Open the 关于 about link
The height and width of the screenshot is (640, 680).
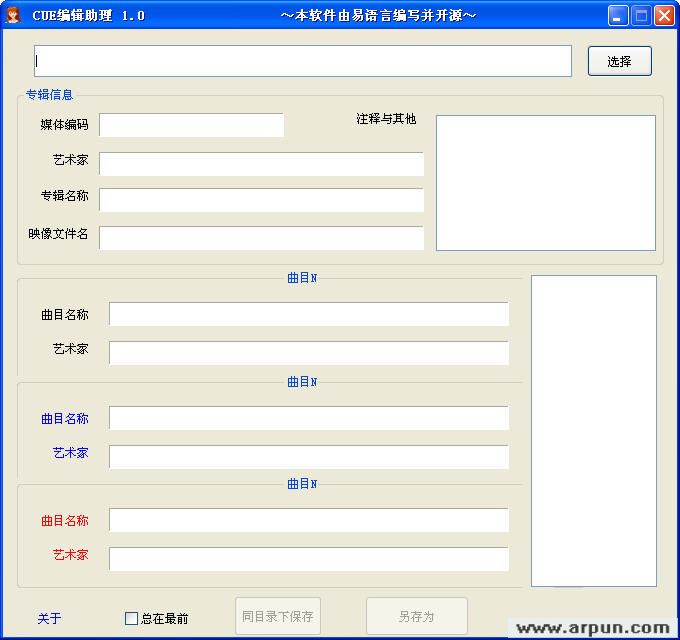pos(49,619)
